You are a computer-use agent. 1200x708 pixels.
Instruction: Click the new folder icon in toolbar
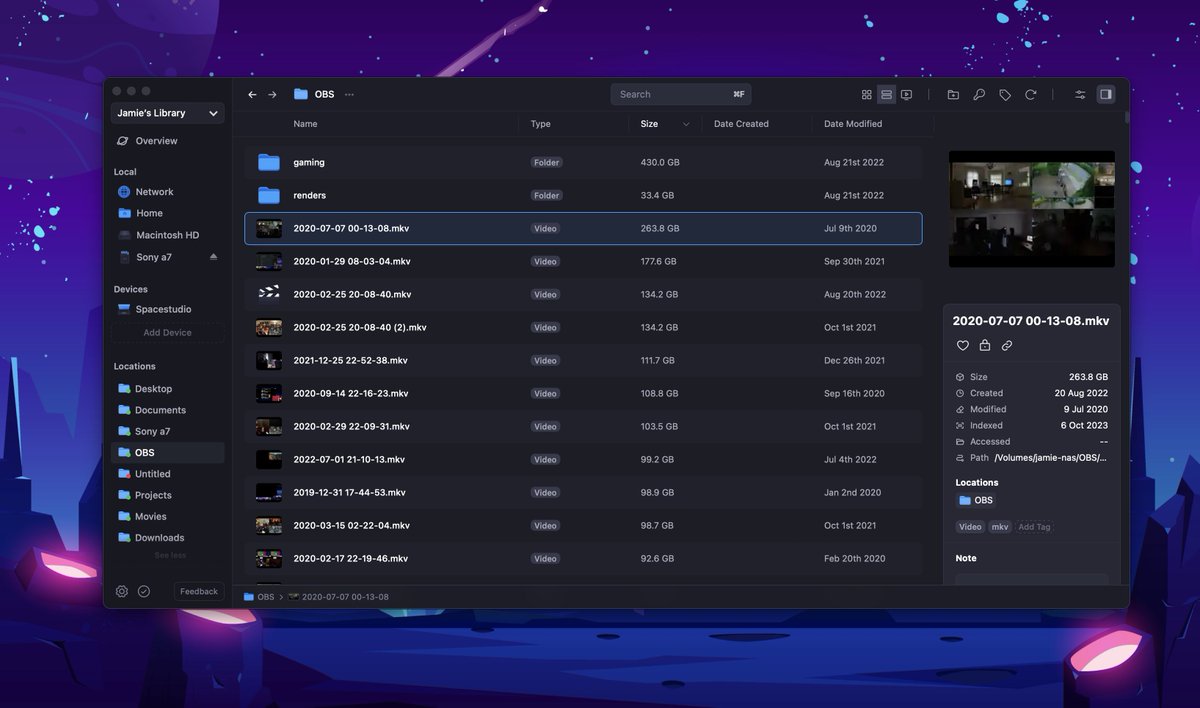[x=953, y=94]
